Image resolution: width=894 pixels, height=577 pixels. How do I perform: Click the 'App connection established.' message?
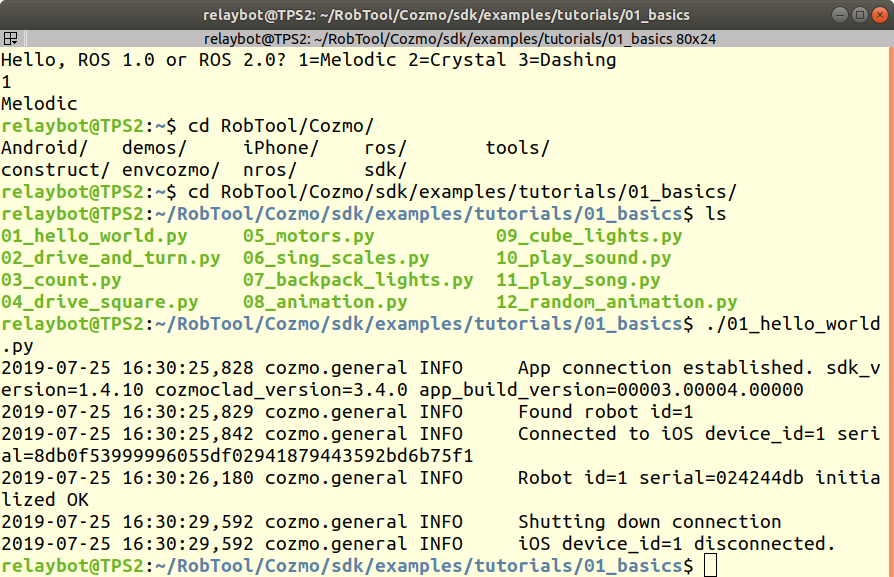tap(665, 368)
